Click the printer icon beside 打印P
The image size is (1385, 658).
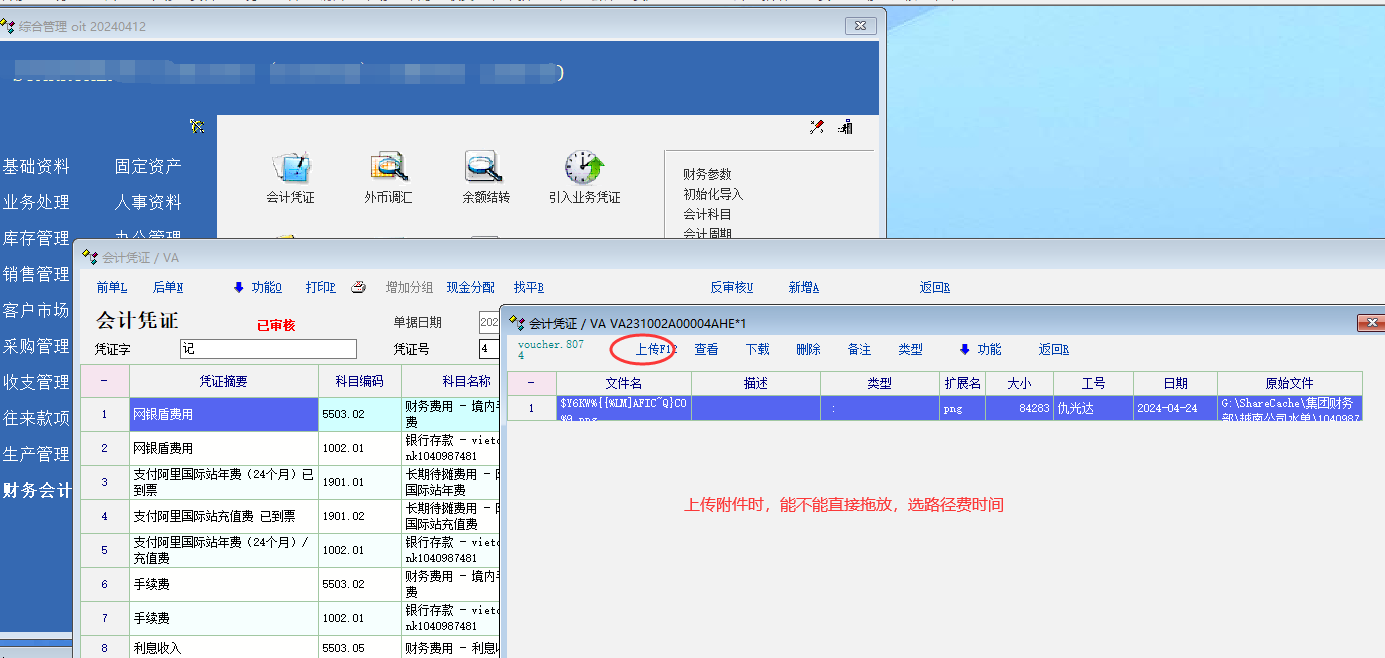(x=359, y=288)
